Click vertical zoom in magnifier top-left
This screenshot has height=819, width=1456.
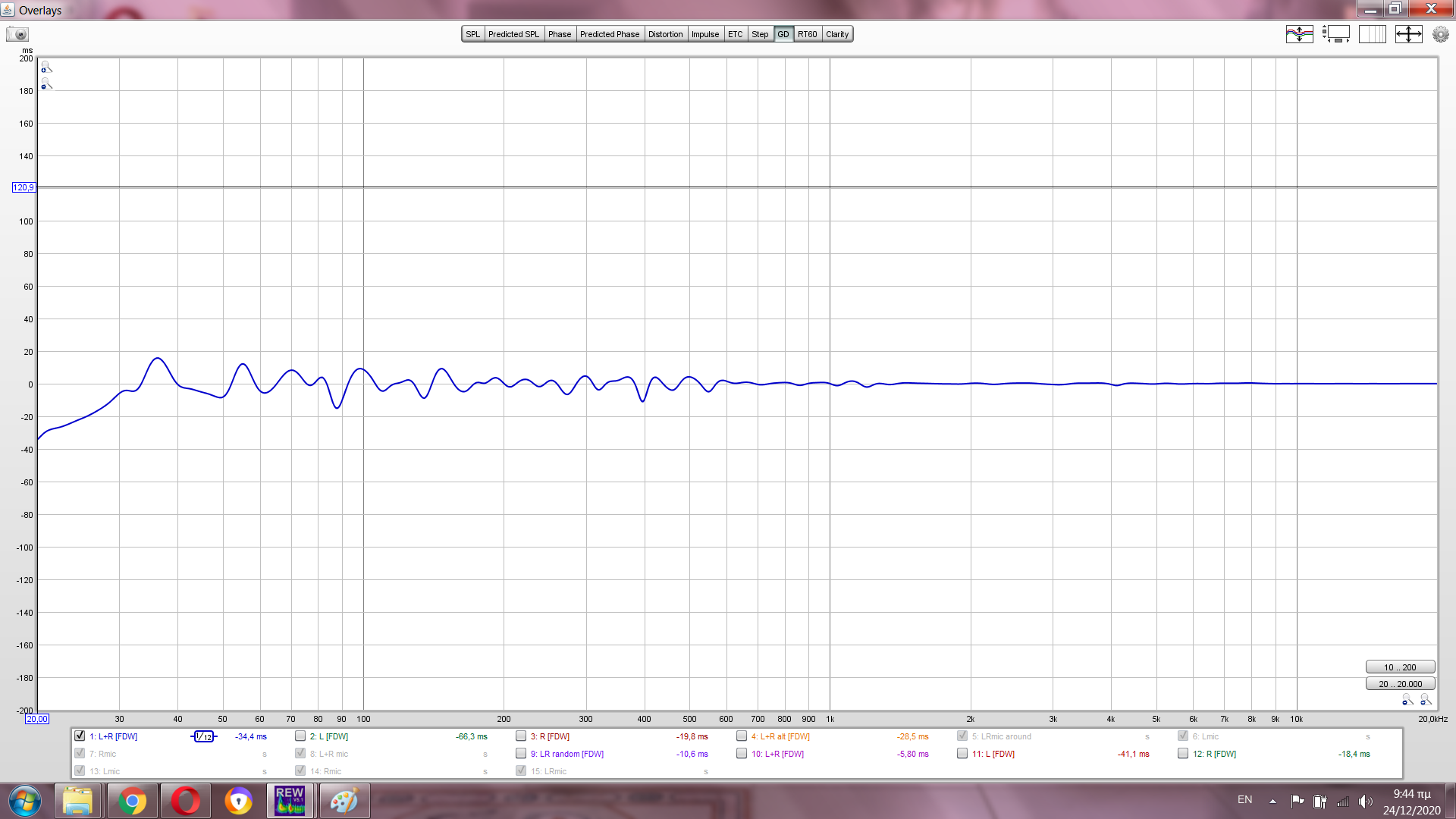[x=46, y=67]
